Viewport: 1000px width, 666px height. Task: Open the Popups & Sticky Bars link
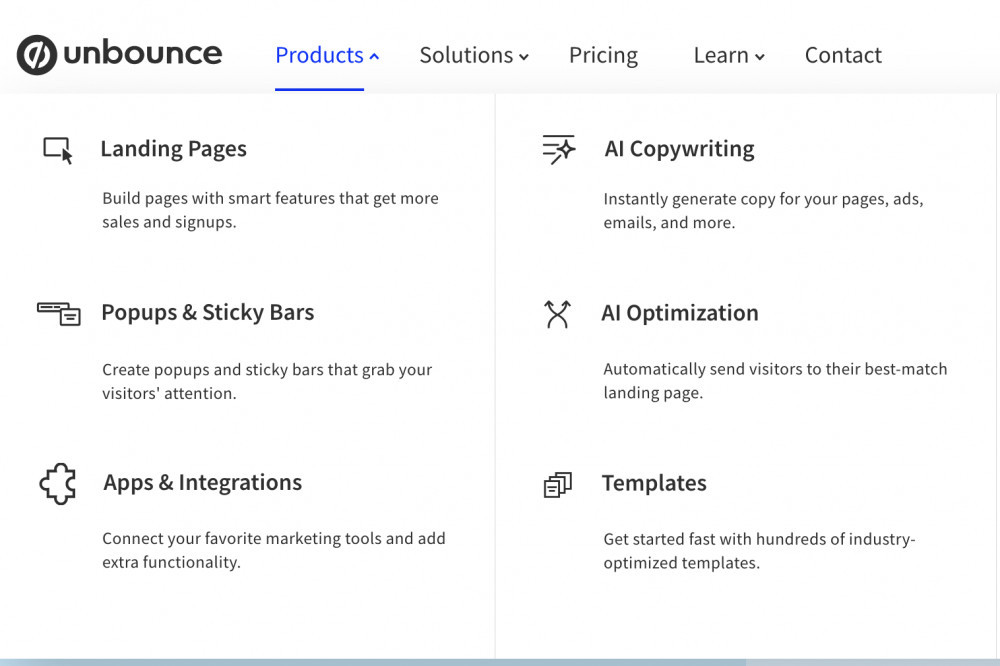click(208, 313)
